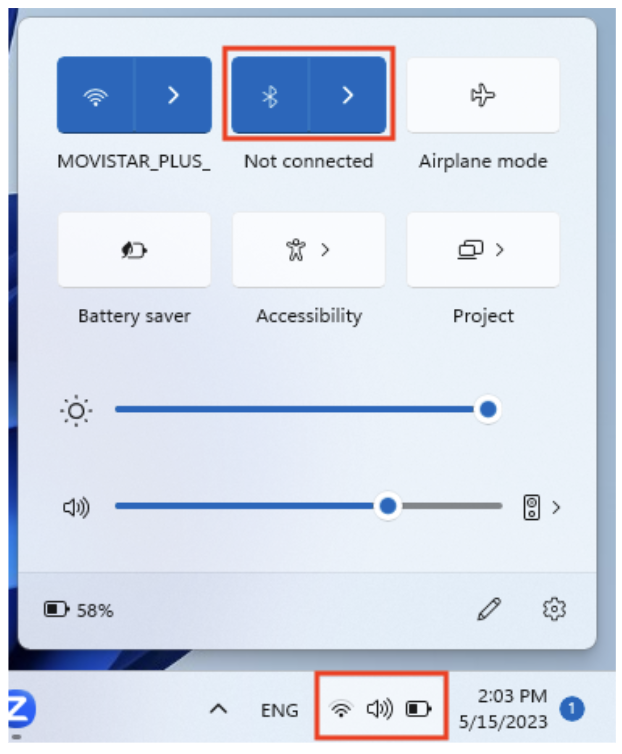Switch input language via ENG indicator

tap(279, 710)
